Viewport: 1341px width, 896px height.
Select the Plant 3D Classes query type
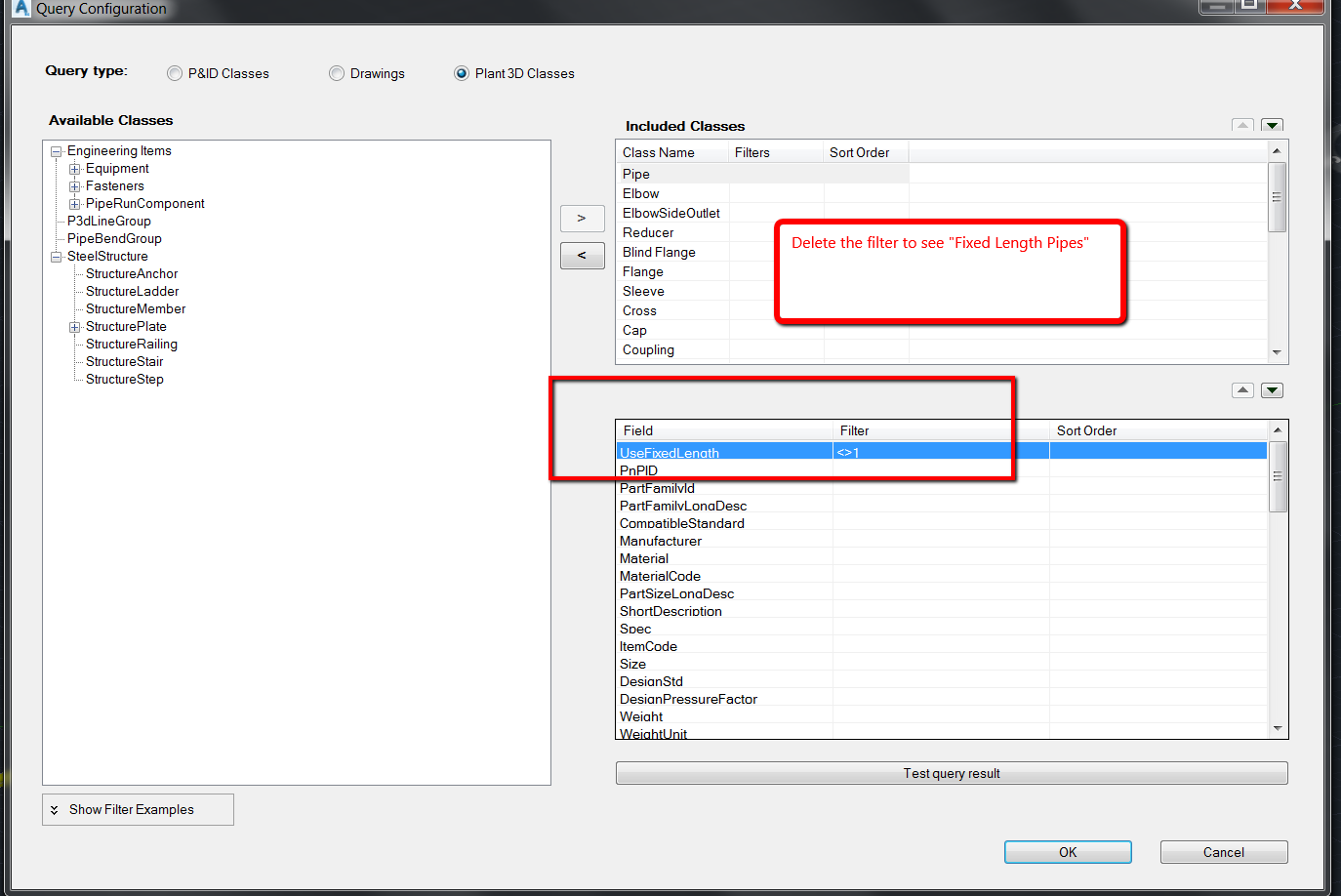460,72
